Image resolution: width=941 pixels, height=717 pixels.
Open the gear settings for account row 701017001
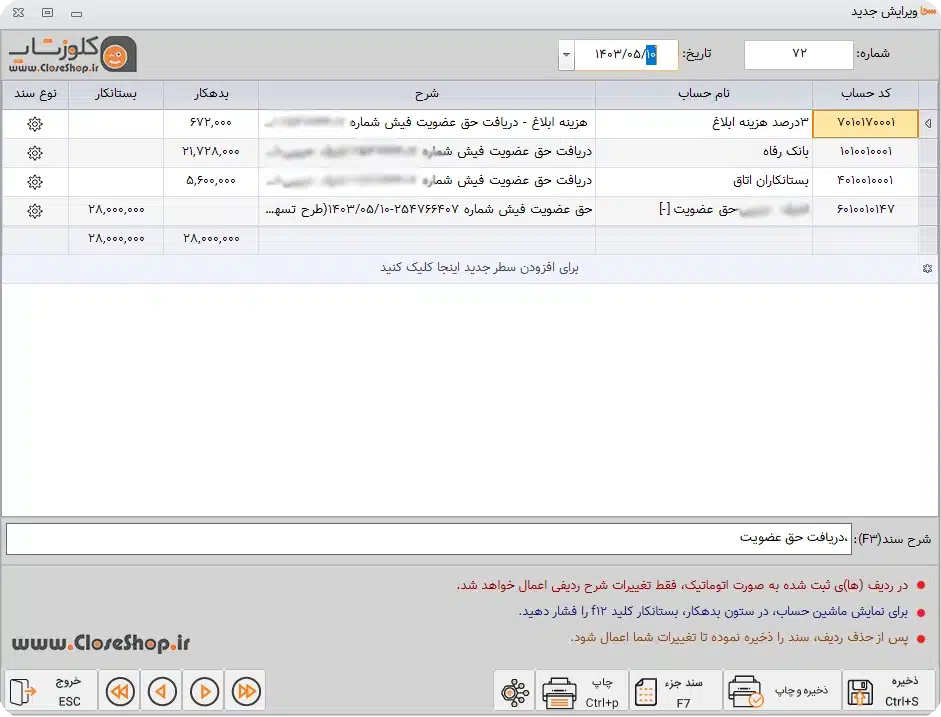click(x=35, y=124)
